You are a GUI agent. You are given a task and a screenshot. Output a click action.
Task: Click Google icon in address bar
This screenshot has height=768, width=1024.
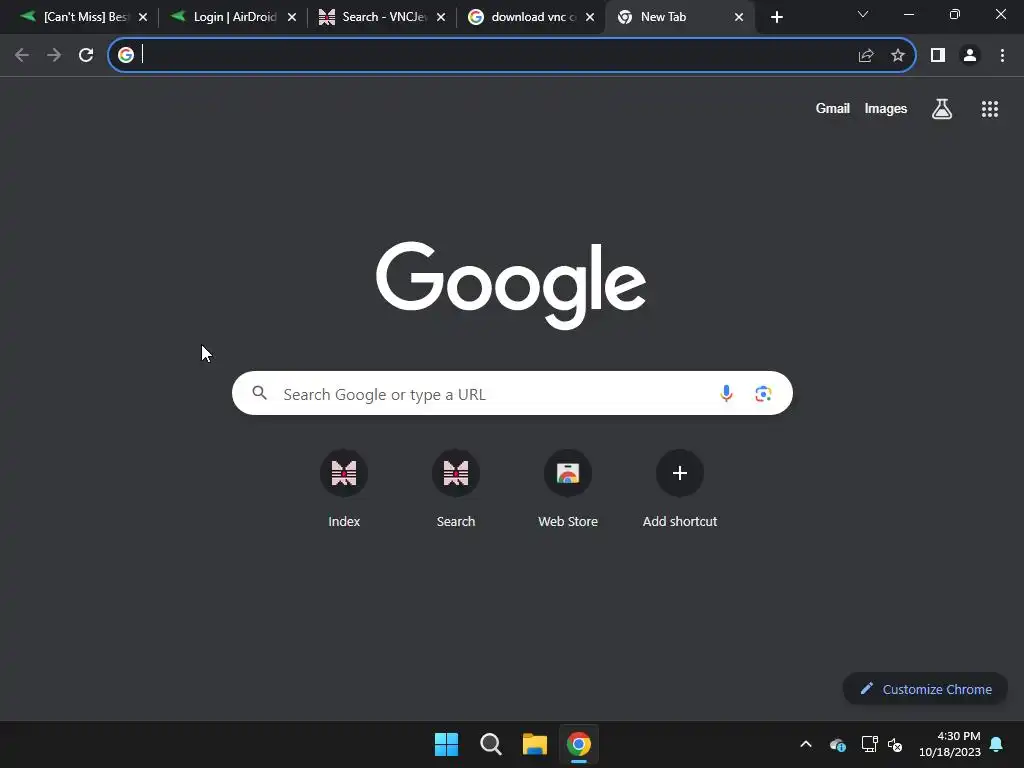pos(126,56)
